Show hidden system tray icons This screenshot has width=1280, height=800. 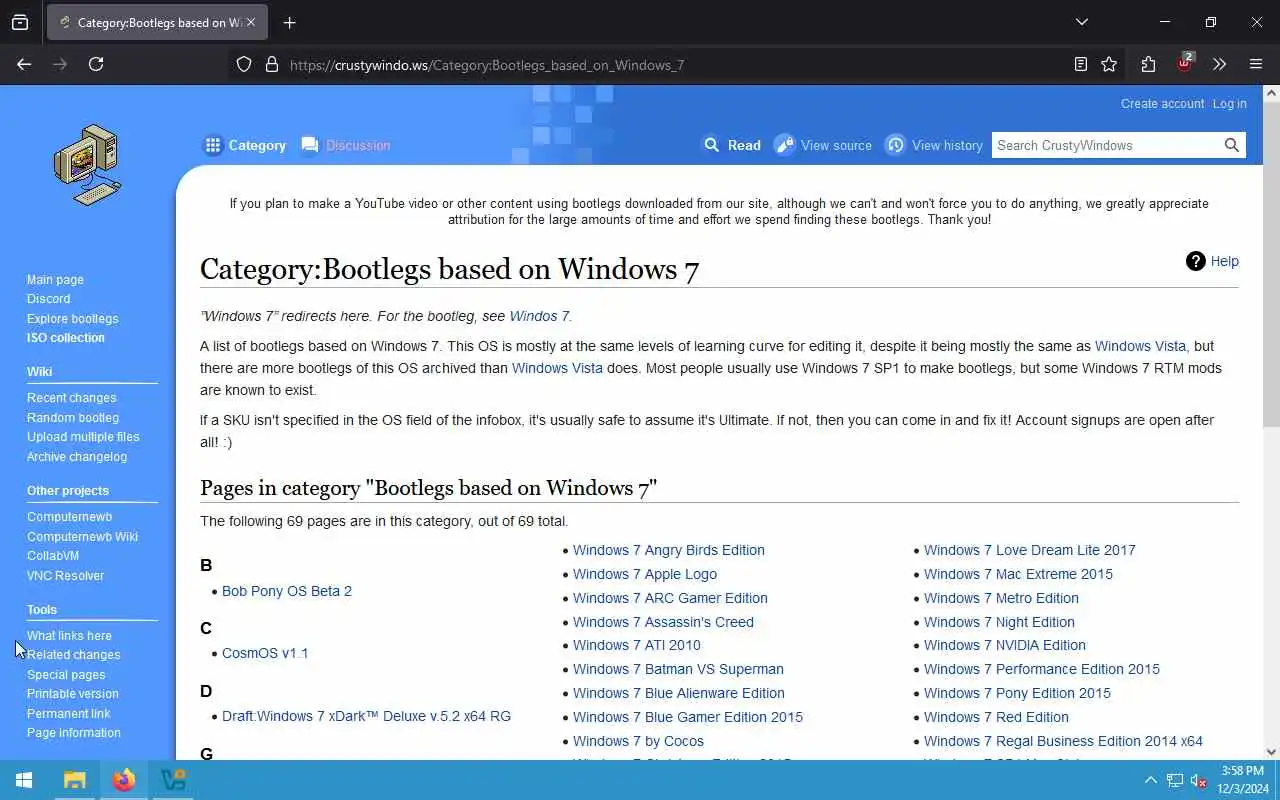click(x=1150, y=780)
